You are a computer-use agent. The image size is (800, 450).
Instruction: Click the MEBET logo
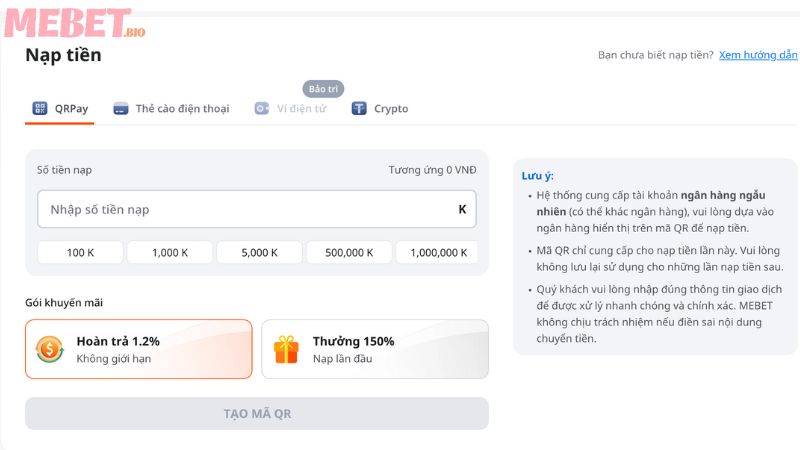(x=75, y=22)
